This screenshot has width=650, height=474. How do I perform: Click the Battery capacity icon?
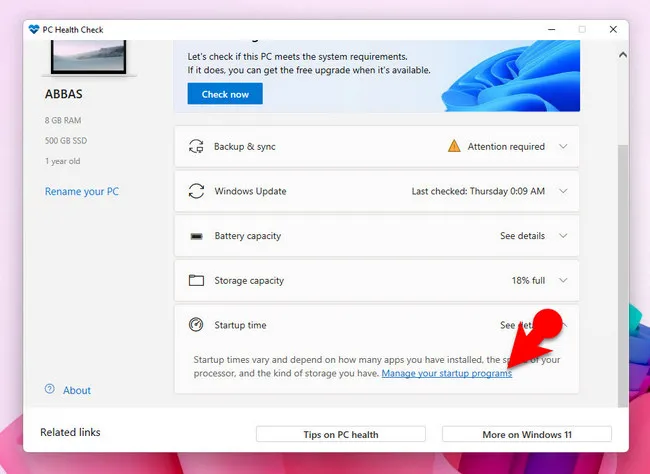196,236
